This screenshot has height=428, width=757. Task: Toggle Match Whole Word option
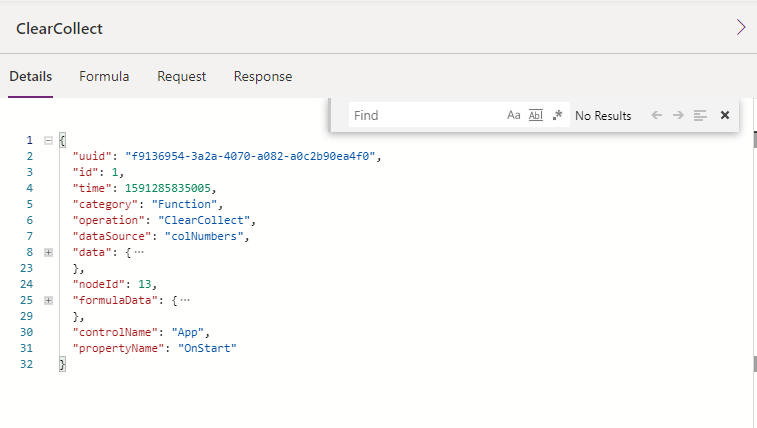(535, 115)
